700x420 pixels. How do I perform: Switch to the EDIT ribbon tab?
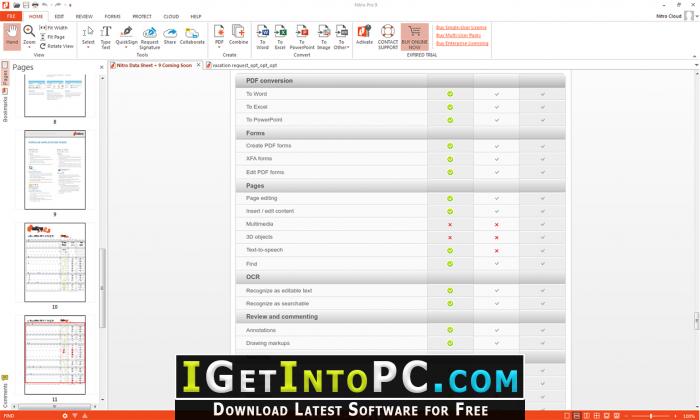point(59,17)
